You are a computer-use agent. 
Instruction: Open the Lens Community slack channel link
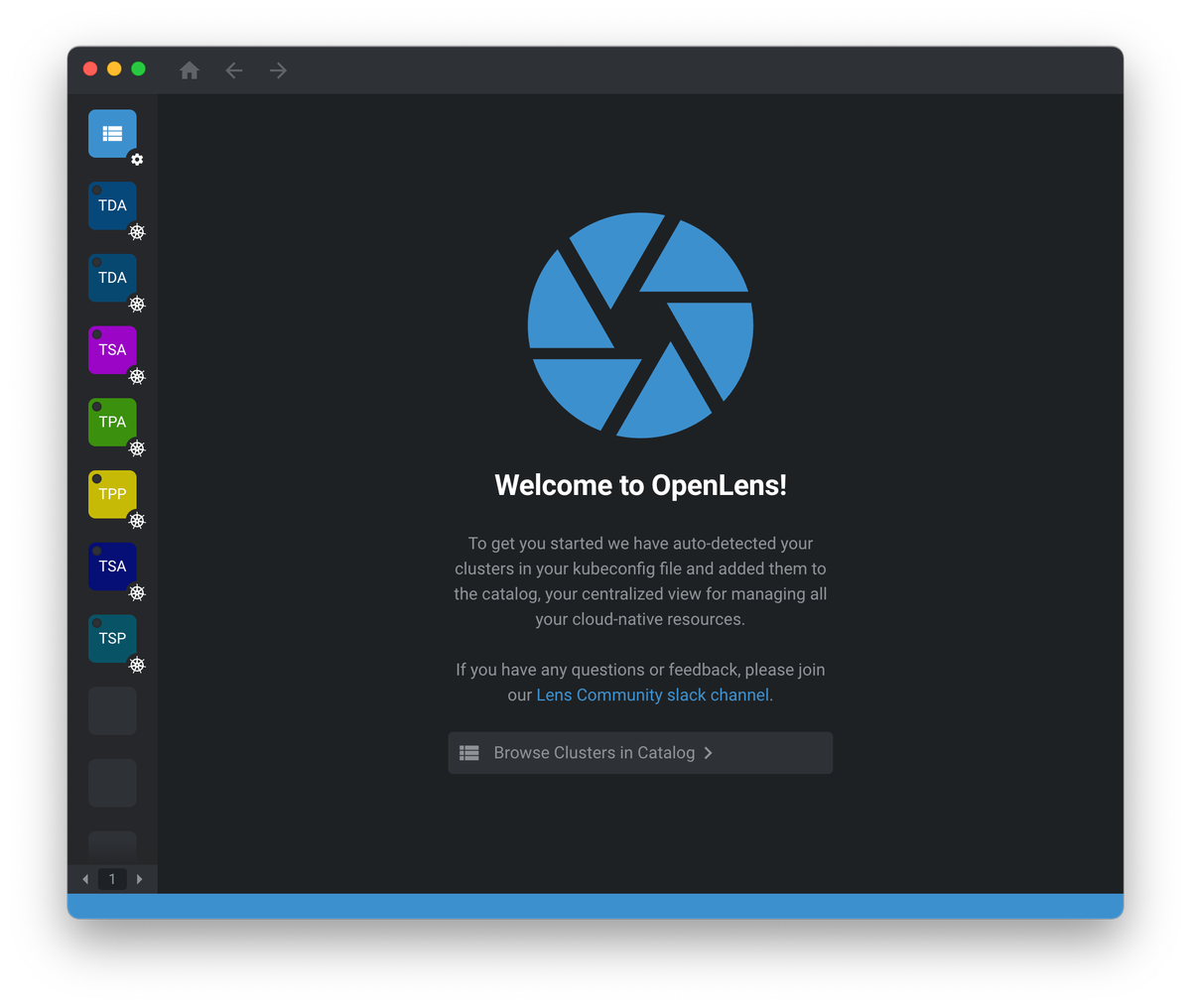click(x=652, y=695)
